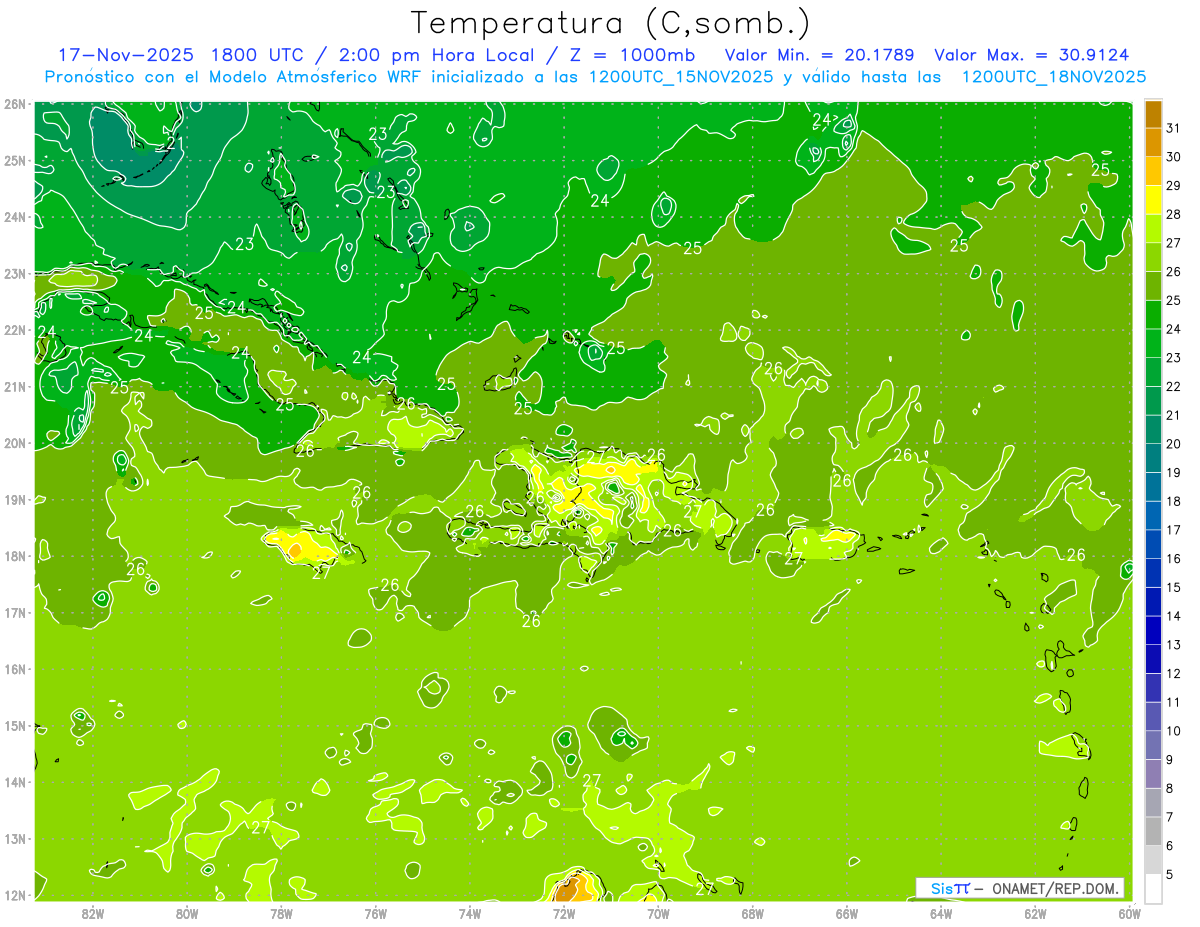The width and height of the screenshot is (1200, 927).
Task: Click the green legend swatch between 24 and 25
Action: tap(1153, 314)
